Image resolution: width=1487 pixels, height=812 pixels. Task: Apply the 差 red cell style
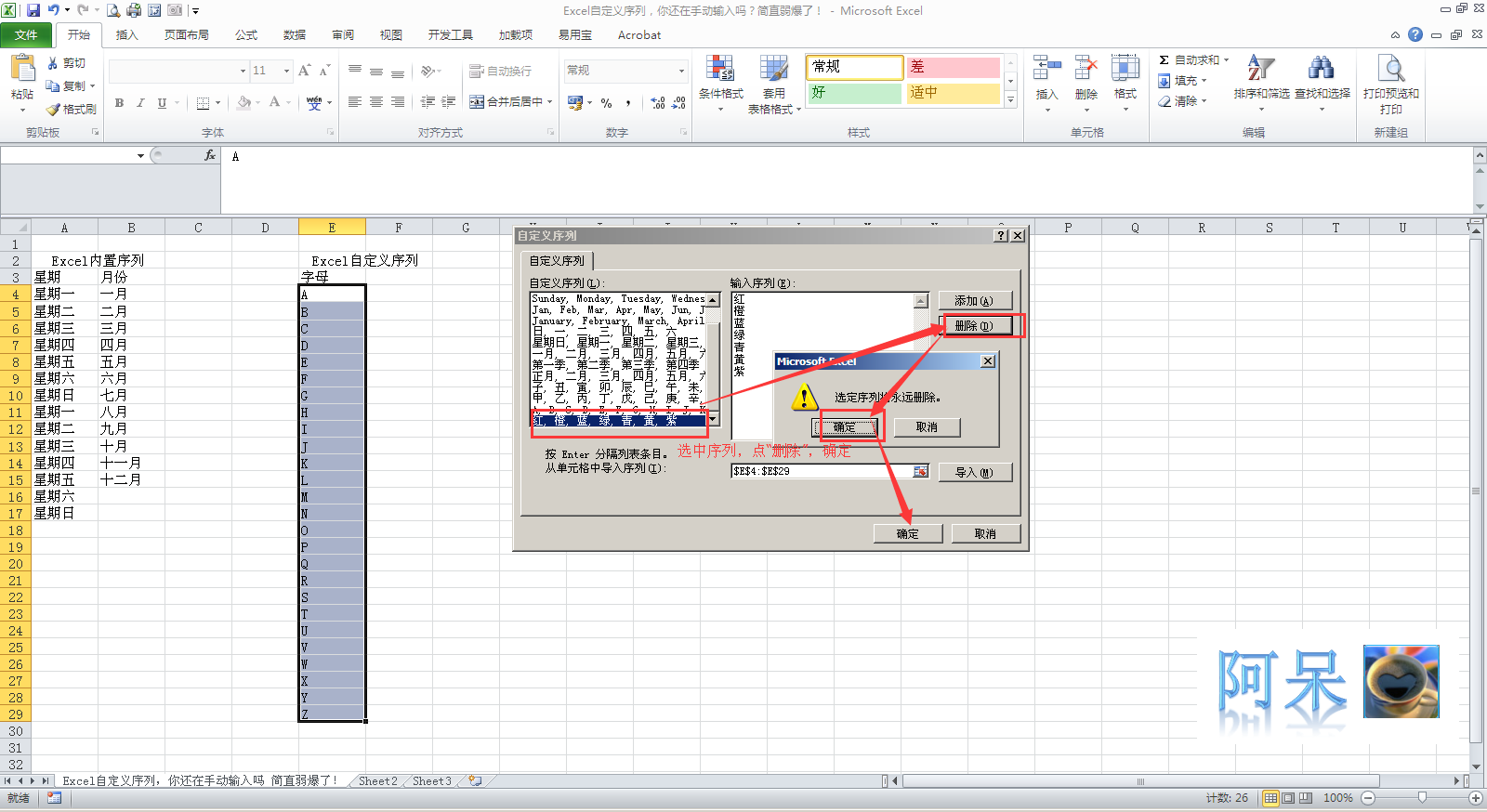953,67
